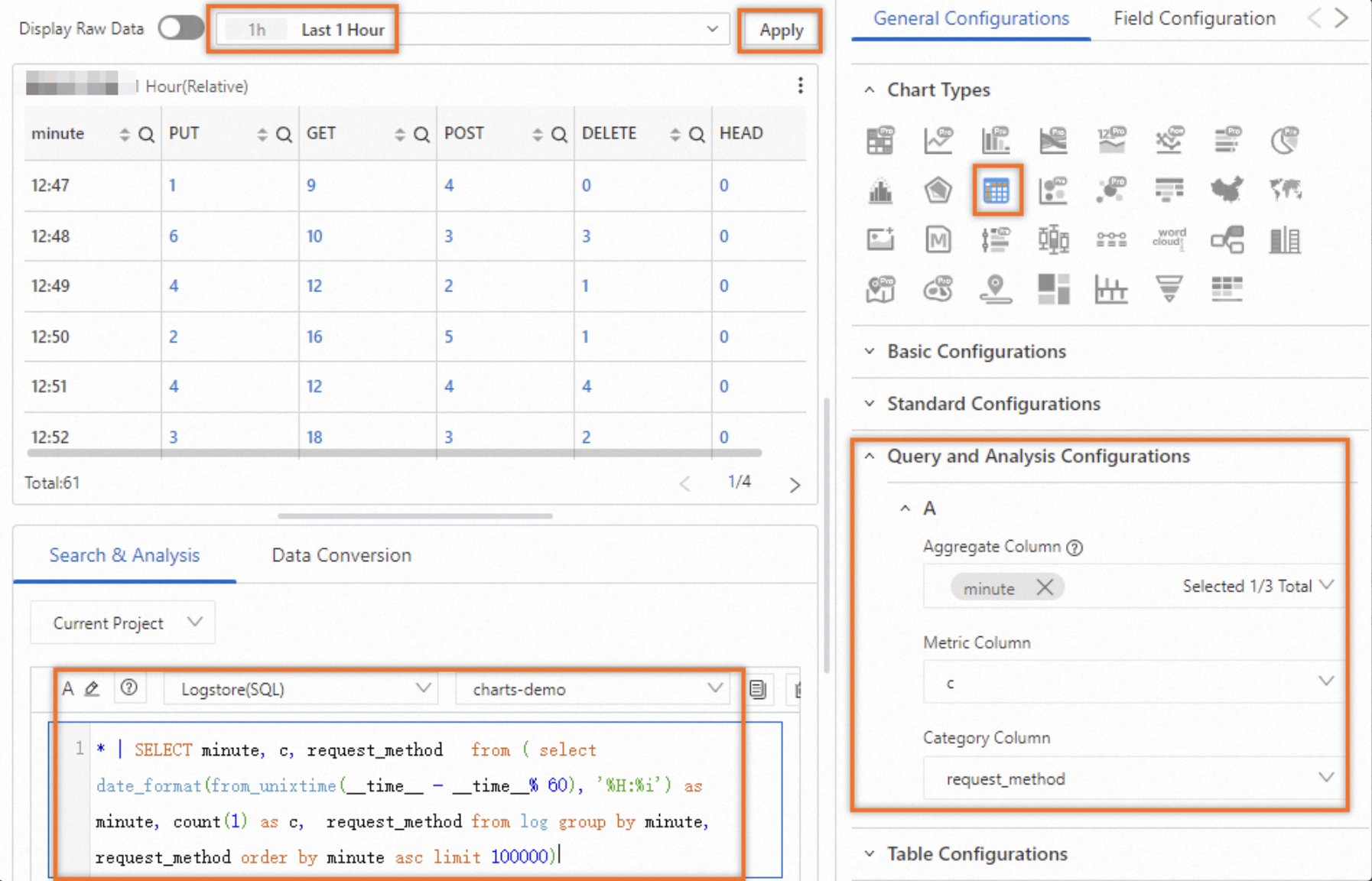Toggle Display Raw Data switch
The width and height of the screenshot is (1372, 881).
click(x=180, y=29)
